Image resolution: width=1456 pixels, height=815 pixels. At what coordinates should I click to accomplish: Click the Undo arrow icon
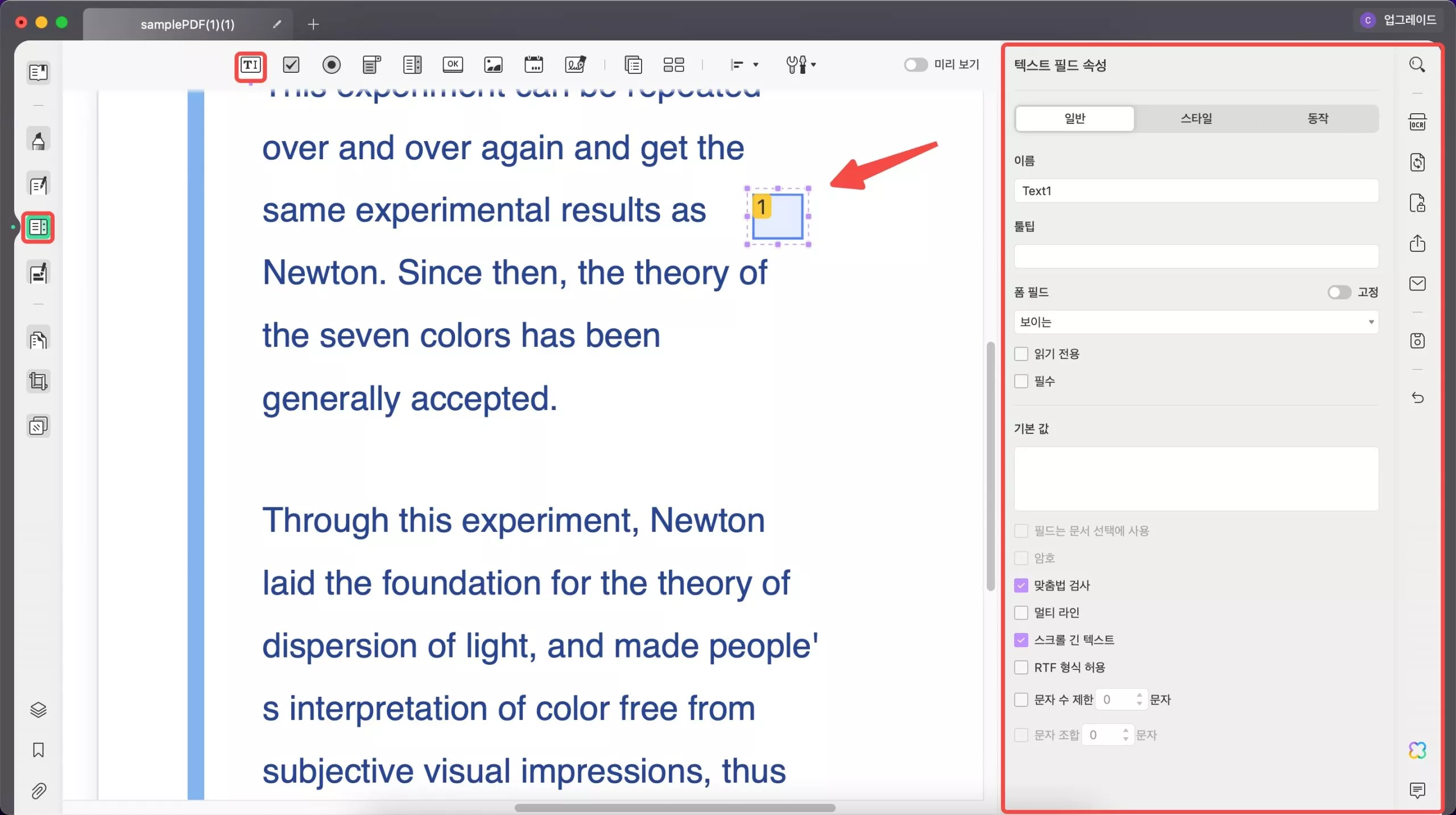(1417, 398)
